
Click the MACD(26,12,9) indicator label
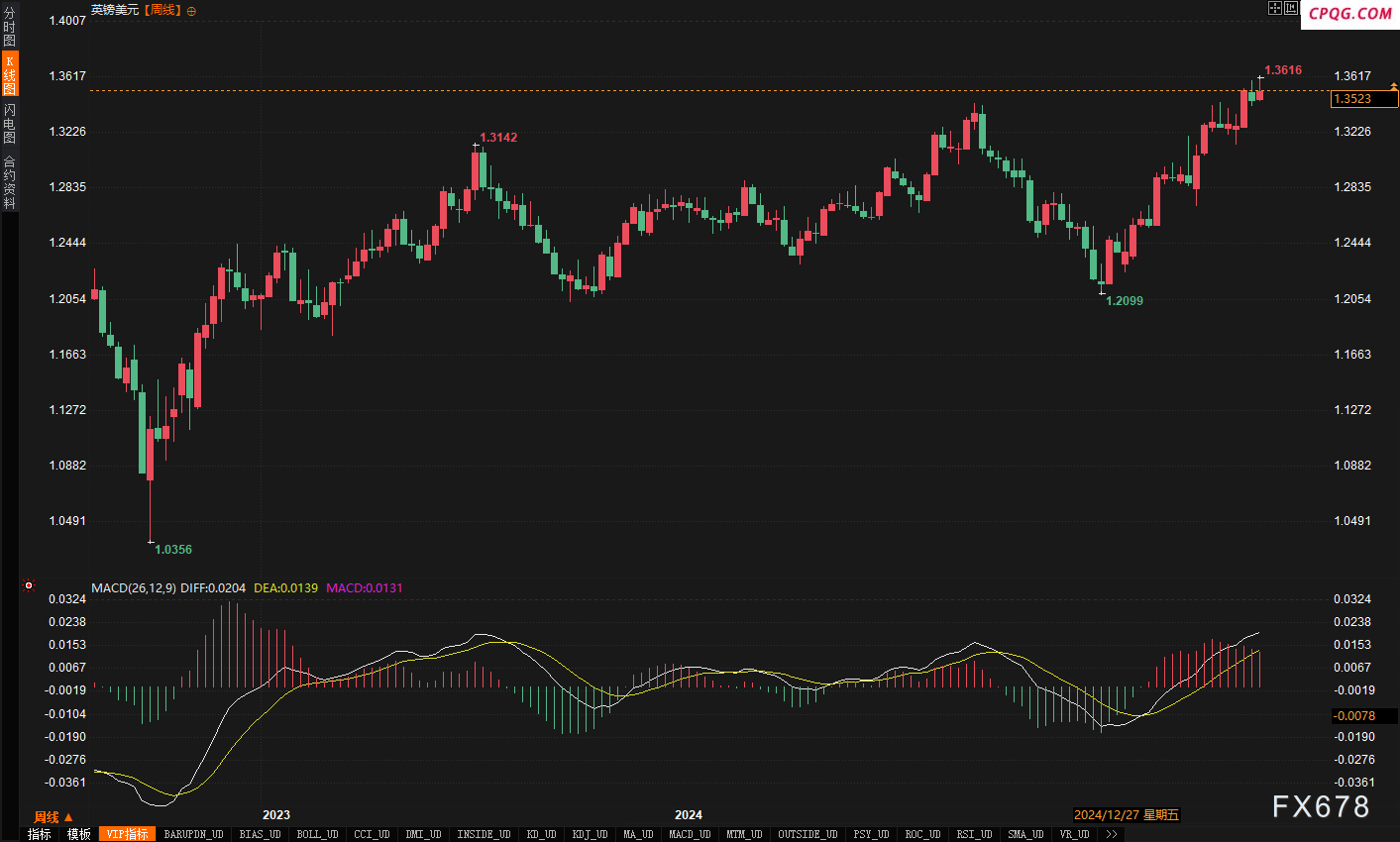point(134,588)
